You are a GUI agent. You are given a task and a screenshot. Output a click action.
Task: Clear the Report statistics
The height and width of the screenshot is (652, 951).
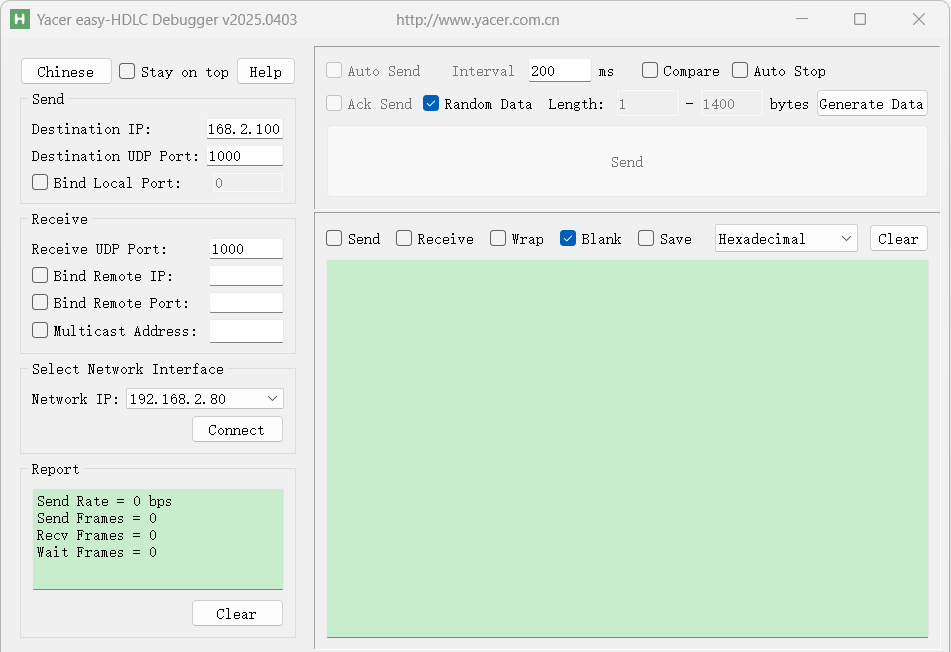tap(237, 613)
